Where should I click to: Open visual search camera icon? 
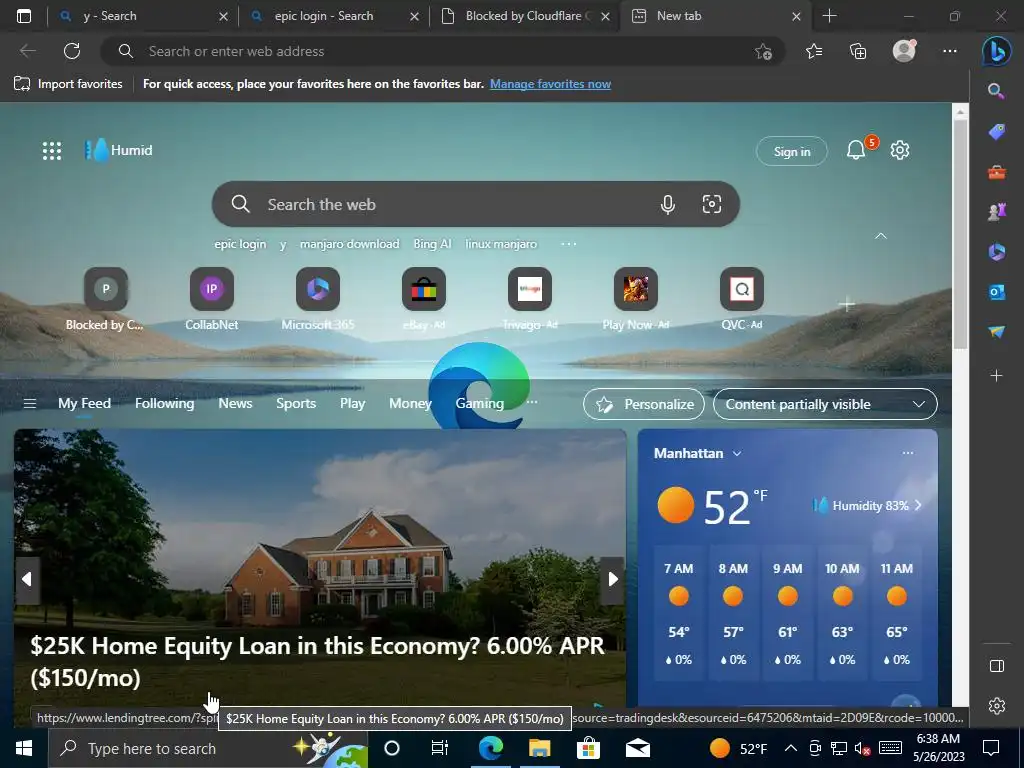click(x=712, y=204)
